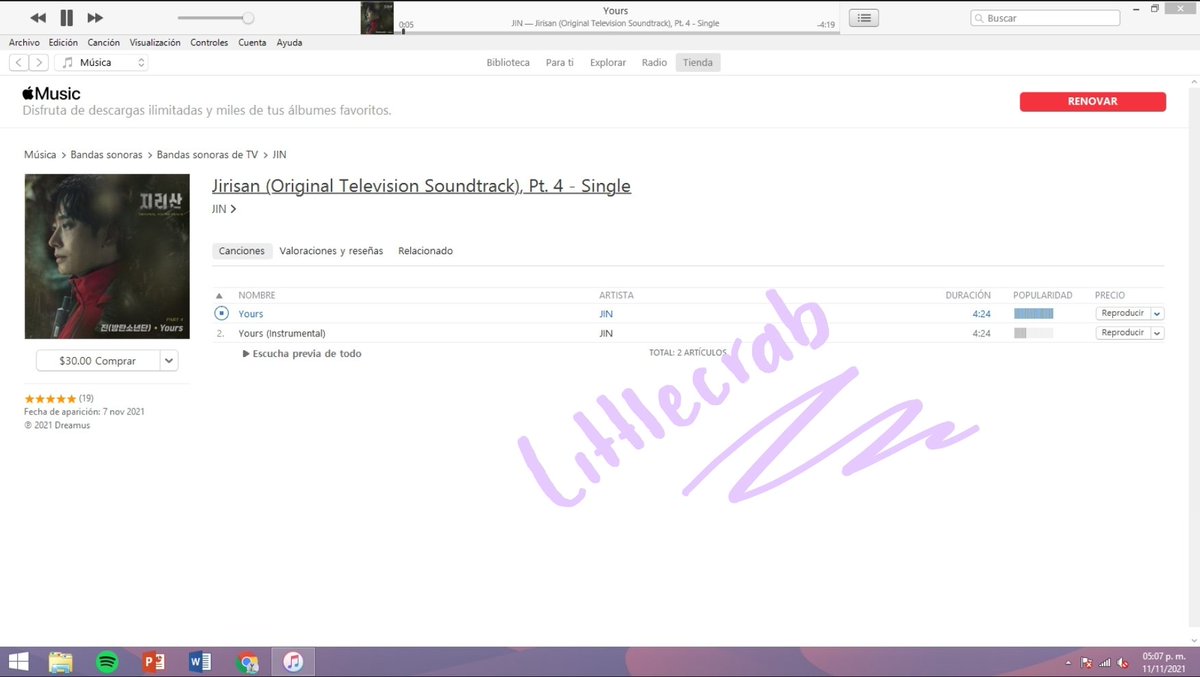
Task: Pause the current song
Action: coord(66,18)
